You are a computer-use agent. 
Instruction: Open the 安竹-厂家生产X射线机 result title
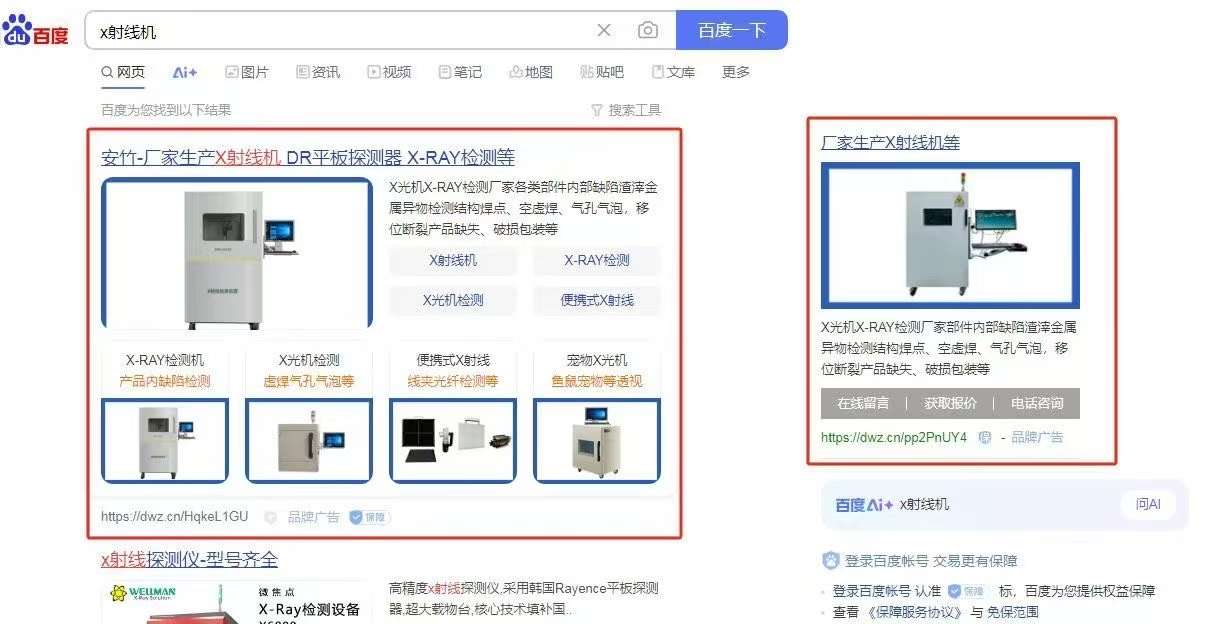point(308,157)
